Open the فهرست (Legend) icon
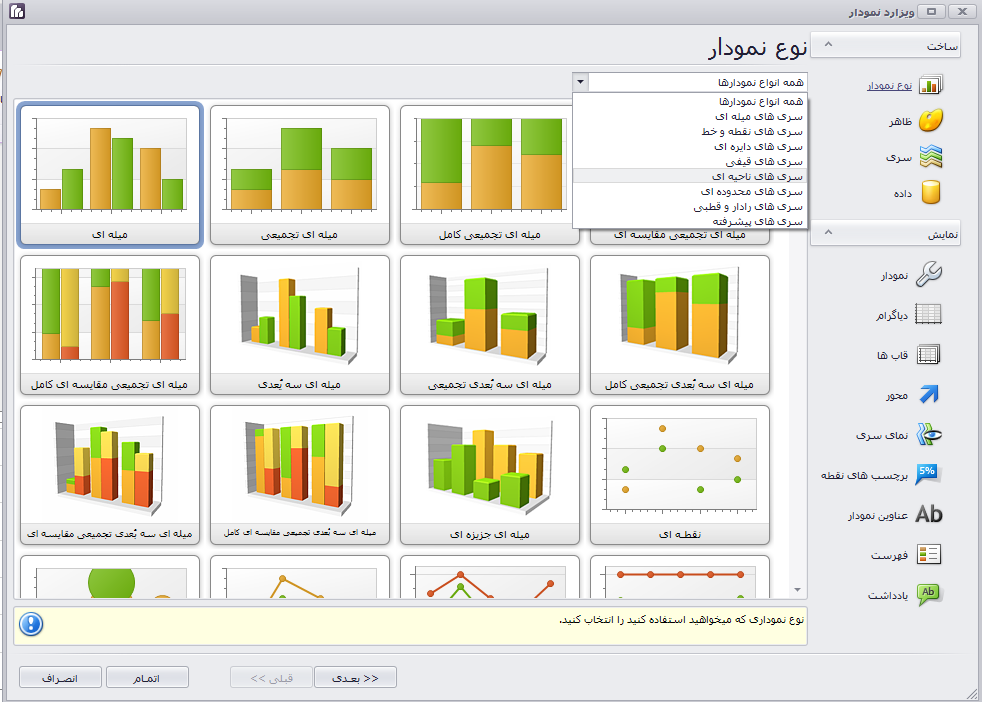The width and height of the screenshot is (982, 702). pos(929,554)
